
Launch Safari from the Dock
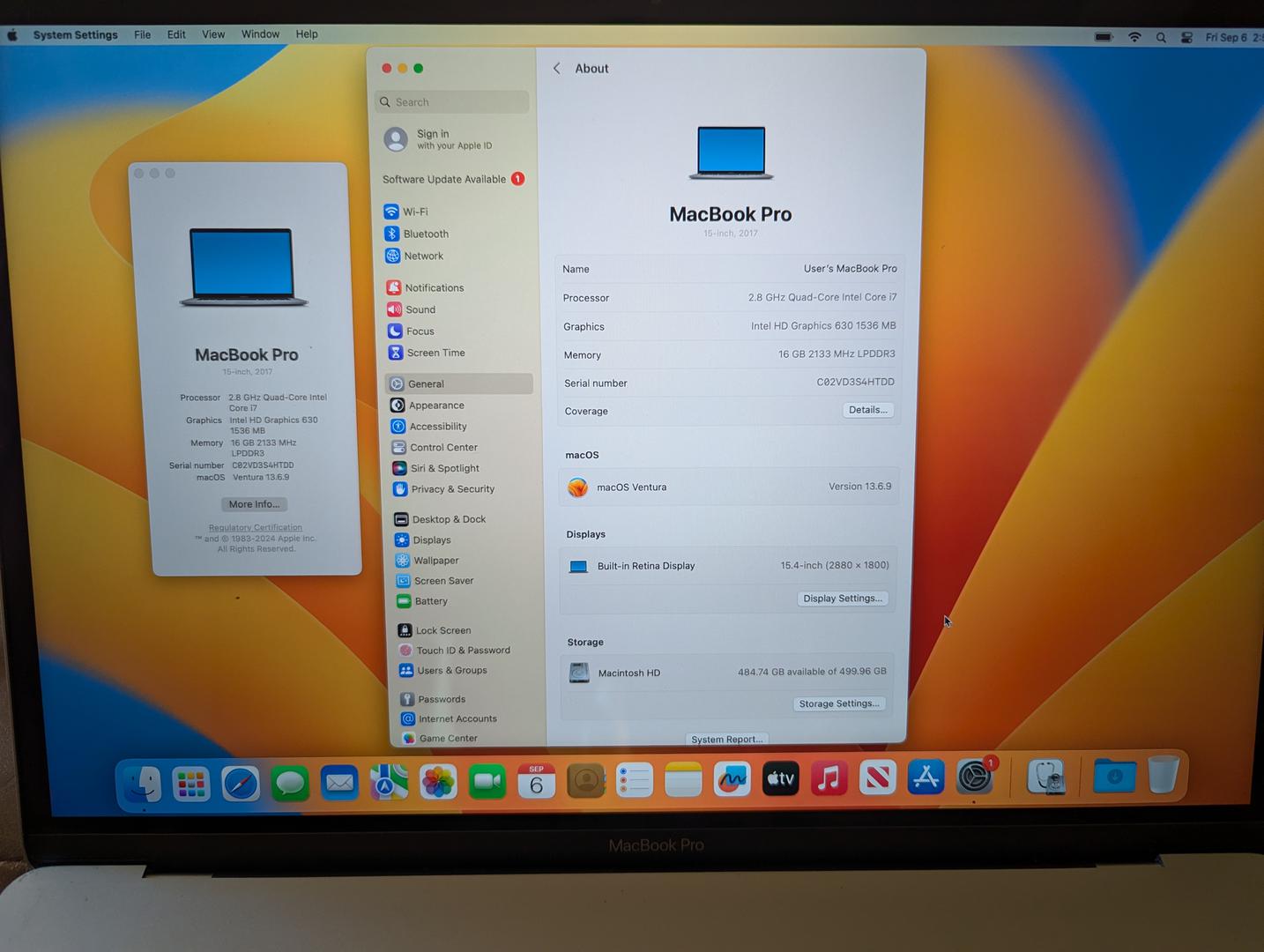(x=240, y=782)
